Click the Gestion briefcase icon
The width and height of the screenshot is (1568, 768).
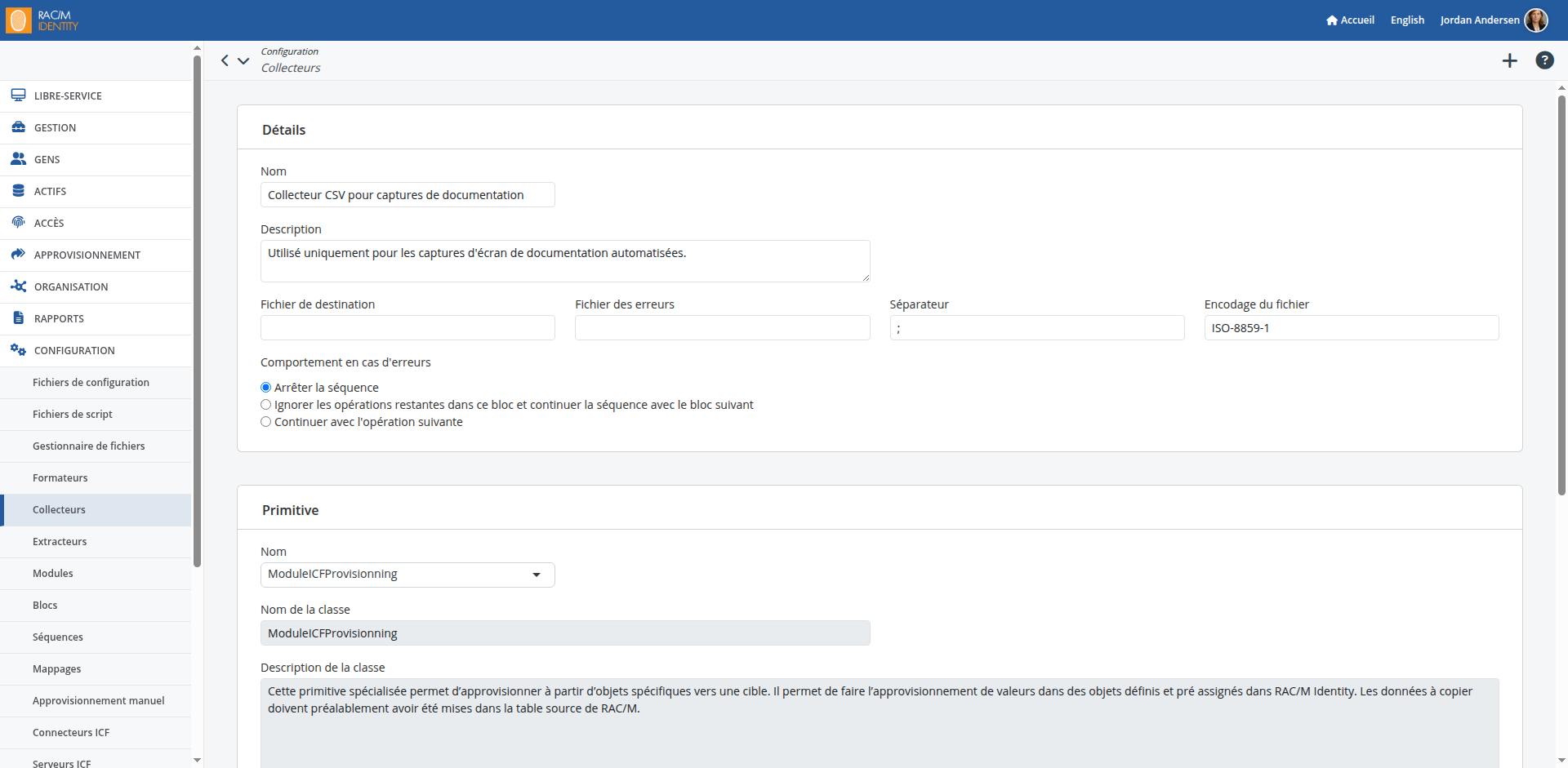click(18, 127)
